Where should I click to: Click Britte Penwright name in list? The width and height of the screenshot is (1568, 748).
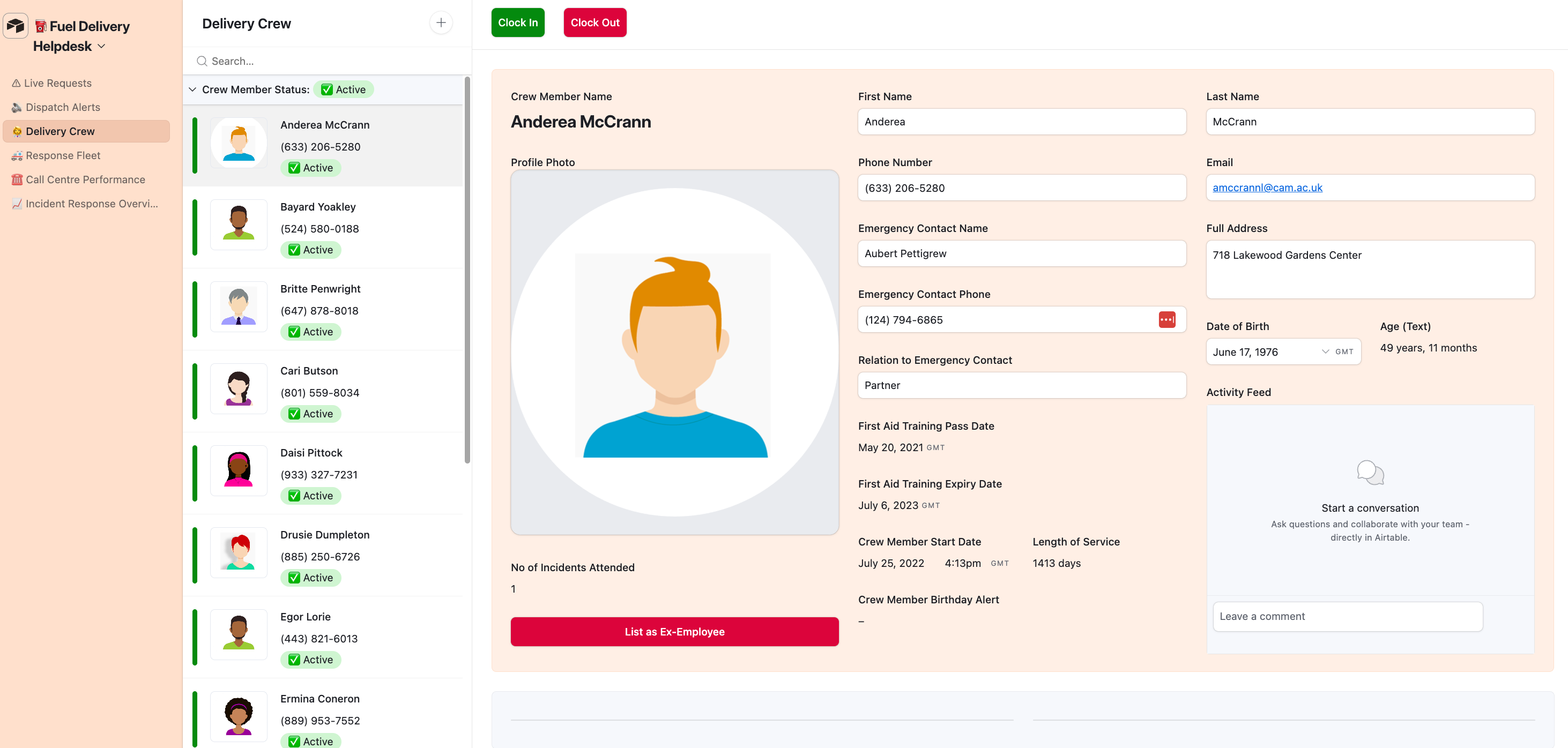[x=320, y=289]
